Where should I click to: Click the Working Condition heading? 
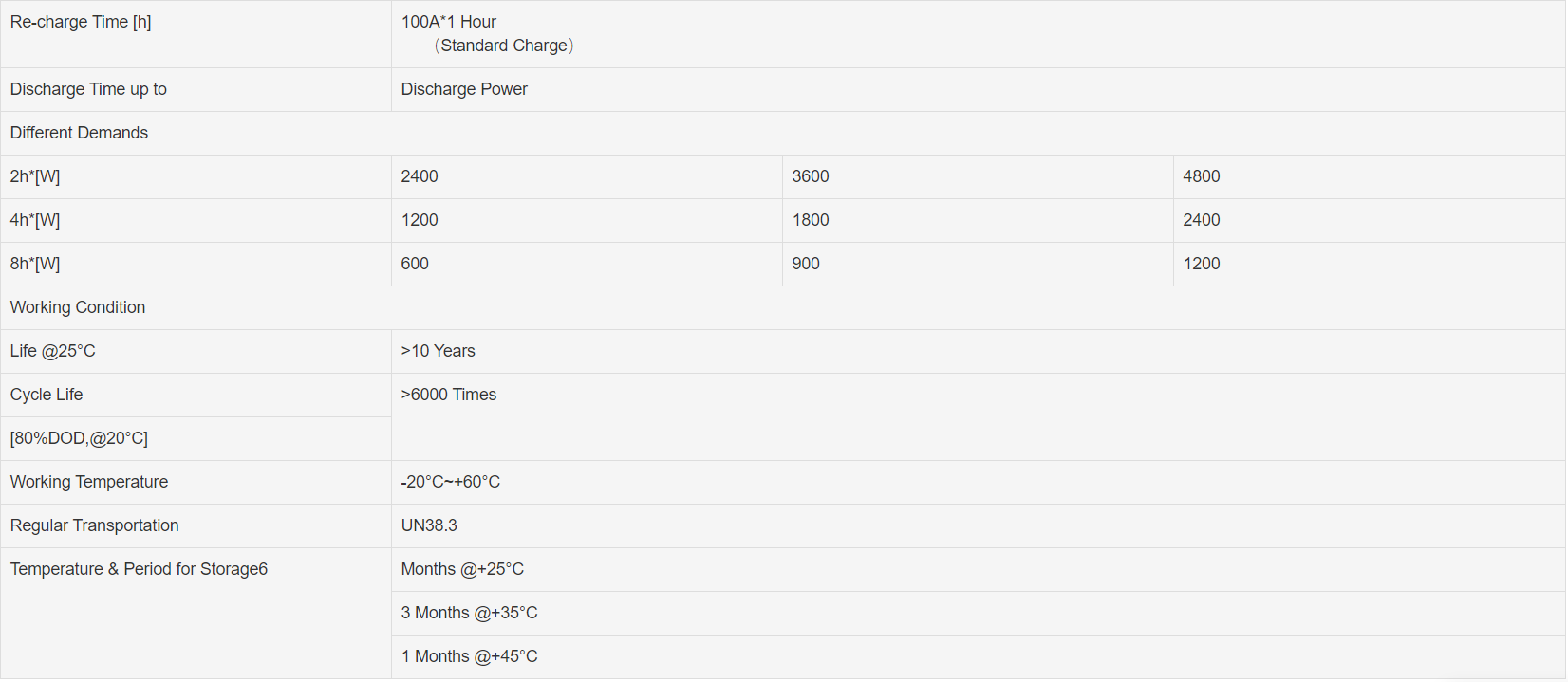78,307
